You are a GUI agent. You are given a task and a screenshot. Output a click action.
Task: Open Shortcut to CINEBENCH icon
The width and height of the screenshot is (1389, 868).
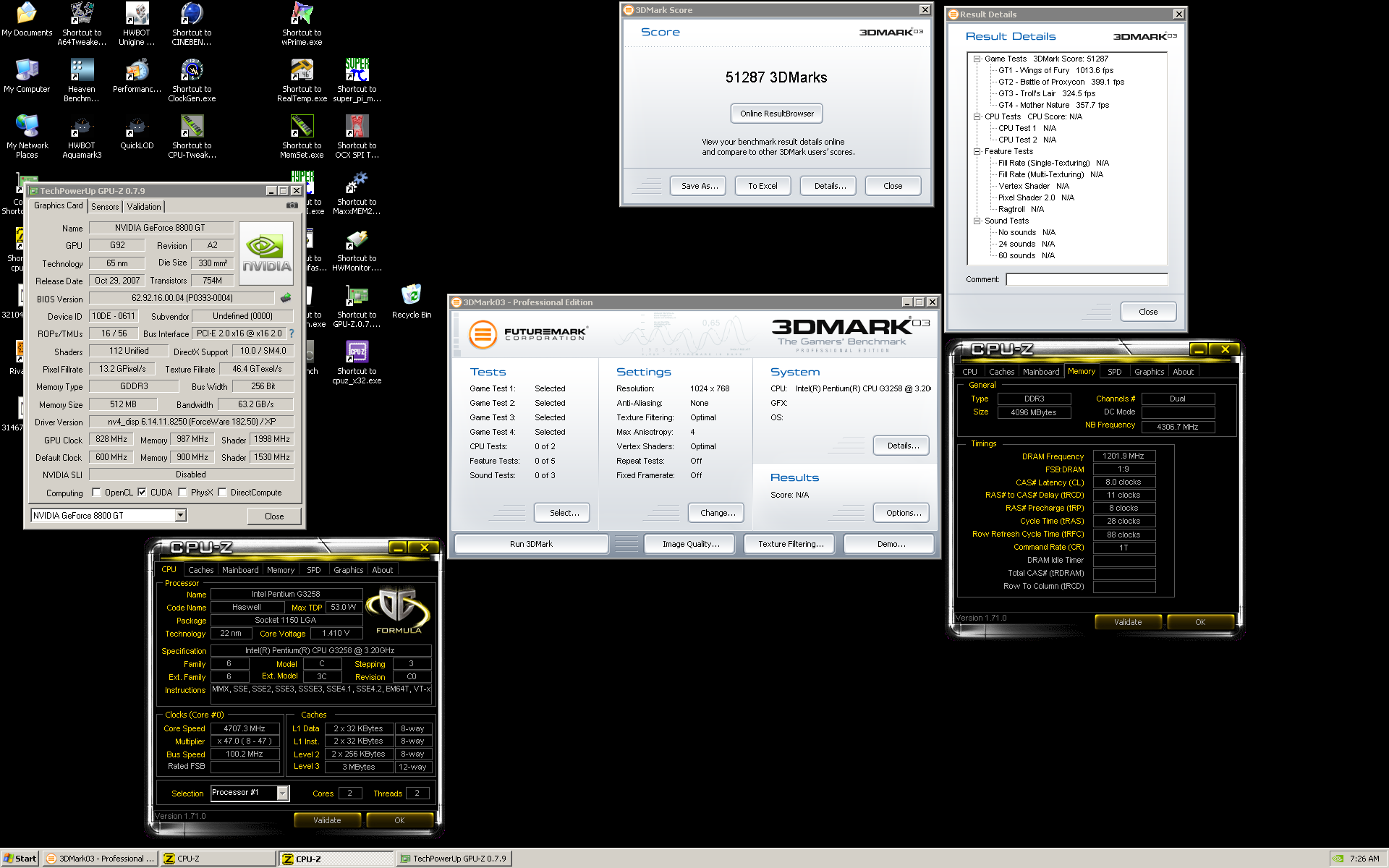(x=192, y=24)
